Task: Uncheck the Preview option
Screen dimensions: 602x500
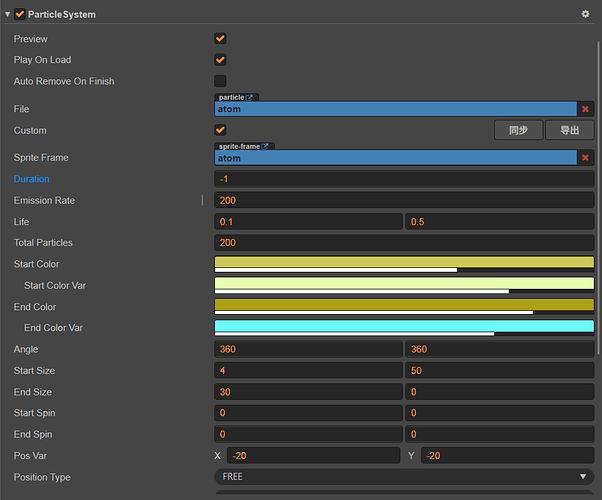Action: pos(220,39)
